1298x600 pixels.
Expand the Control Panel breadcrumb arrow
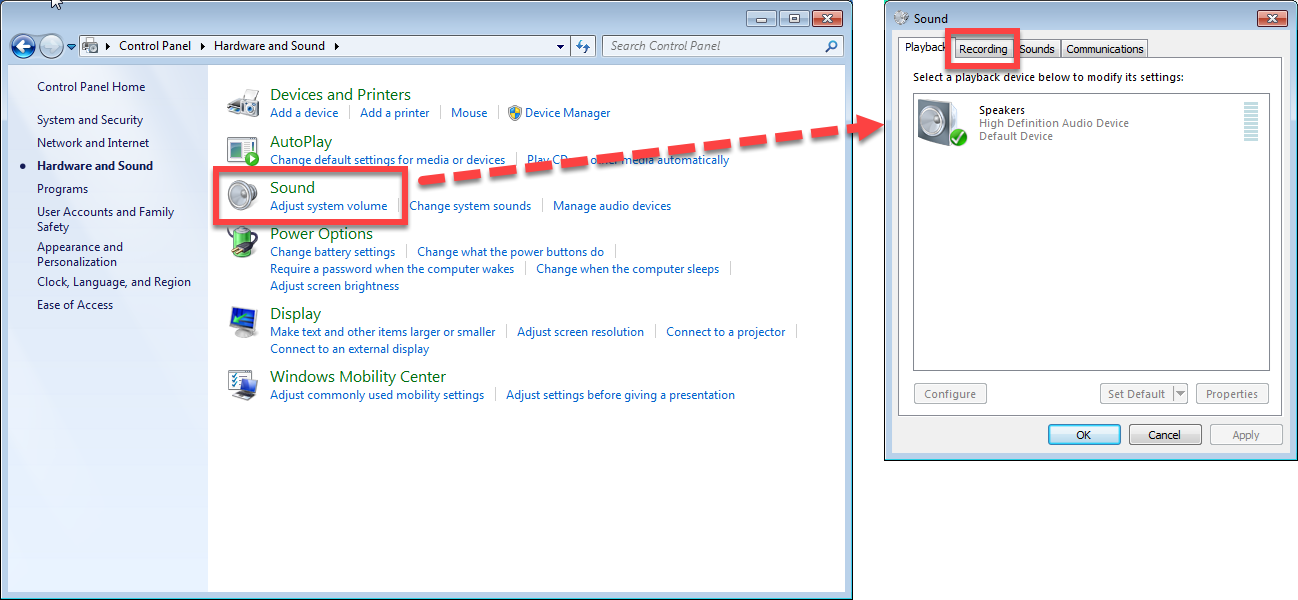coord(202,46)
